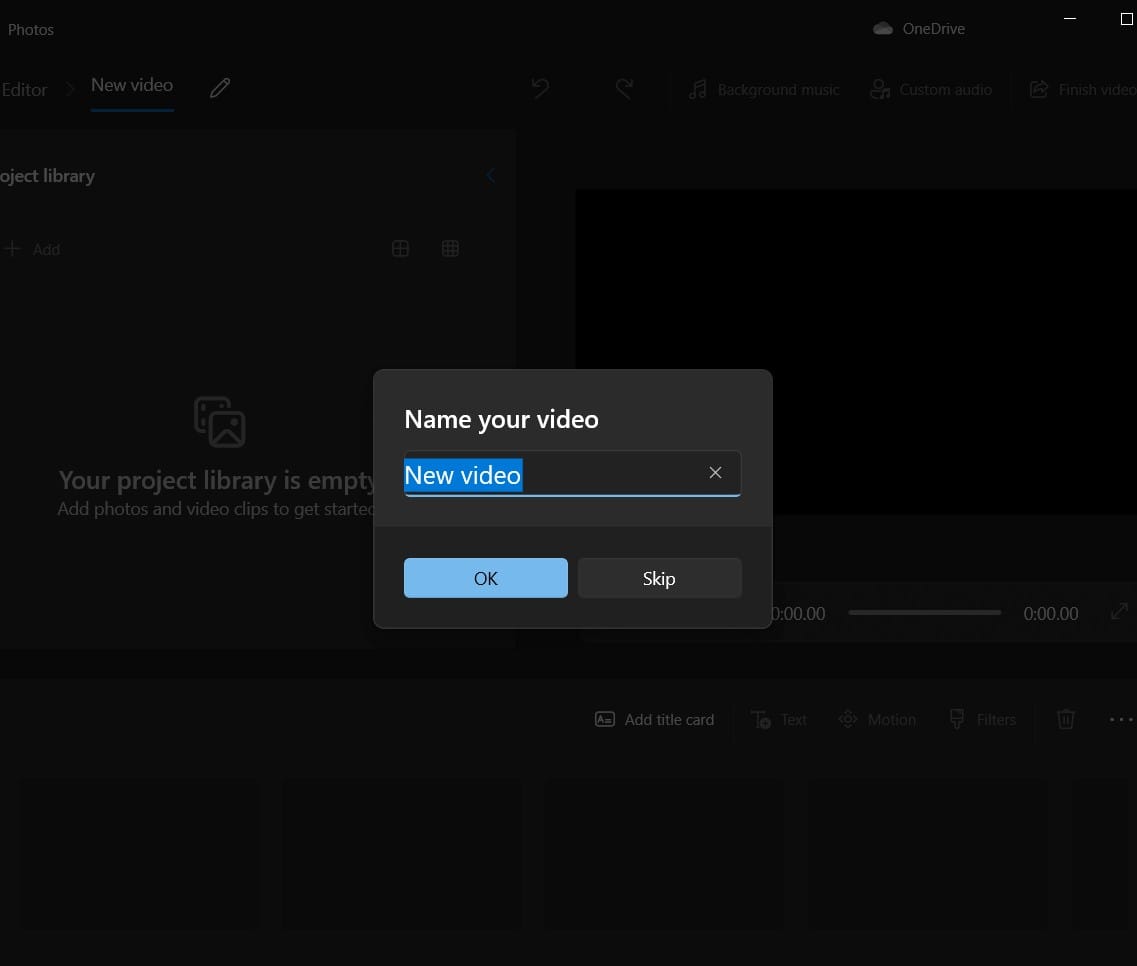This screenshot has height=966, width=1137.
Task: Click the empty project library pictures icon
Action: [x=220, y=421]
